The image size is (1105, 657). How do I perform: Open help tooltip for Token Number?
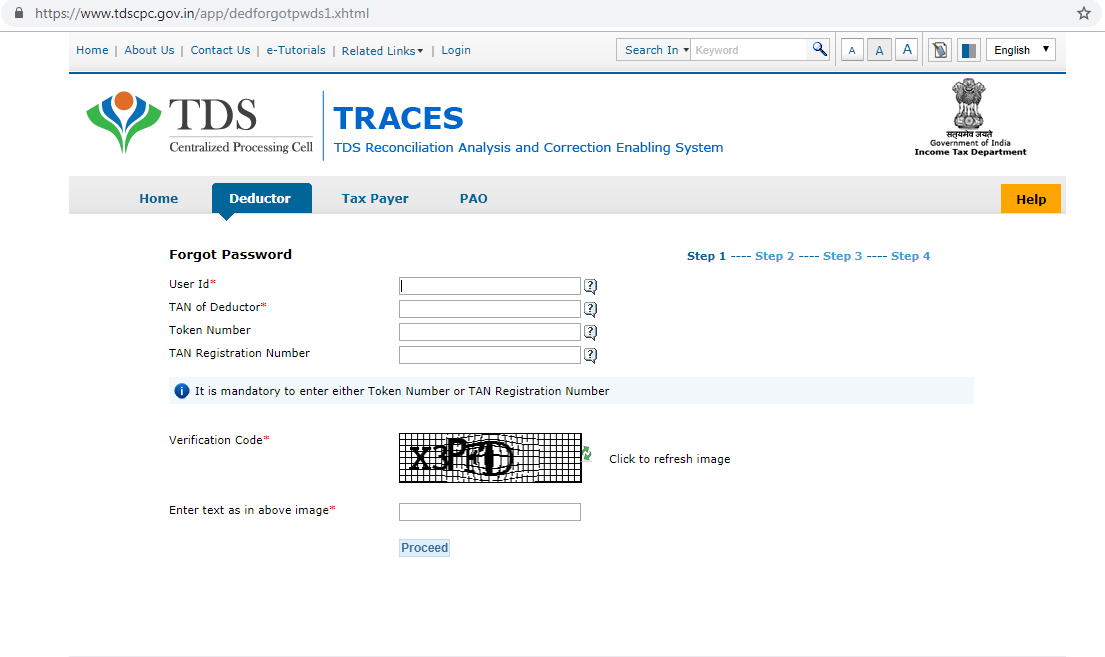[x=591, y=332]
